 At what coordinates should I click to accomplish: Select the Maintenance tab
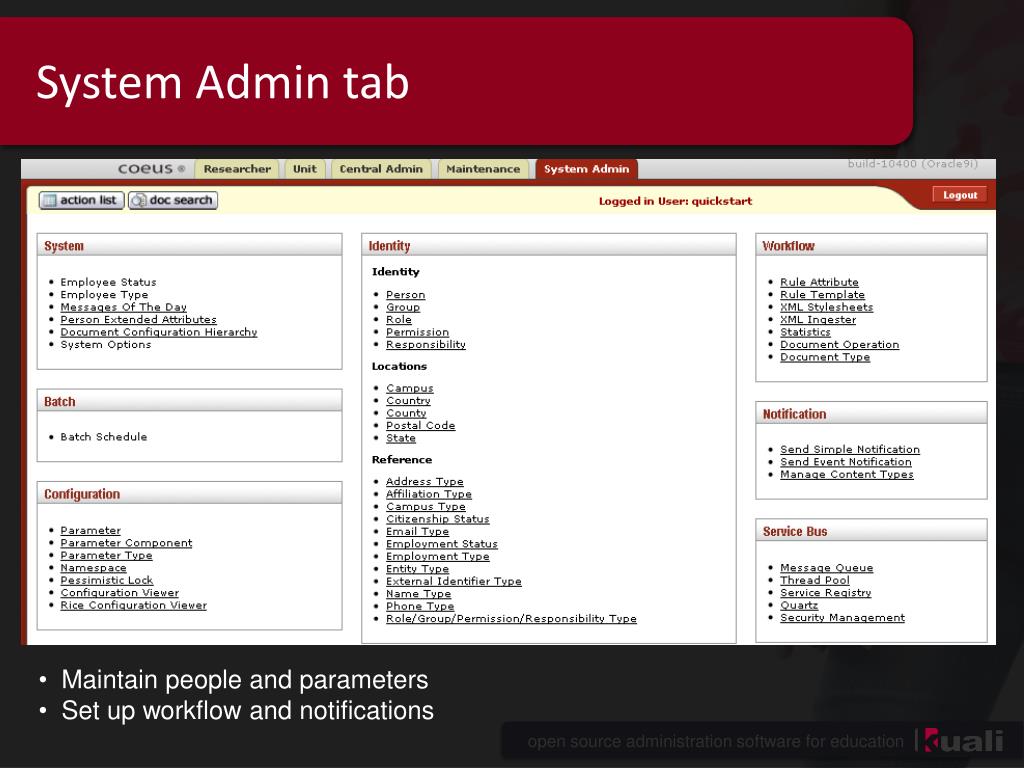483,168
